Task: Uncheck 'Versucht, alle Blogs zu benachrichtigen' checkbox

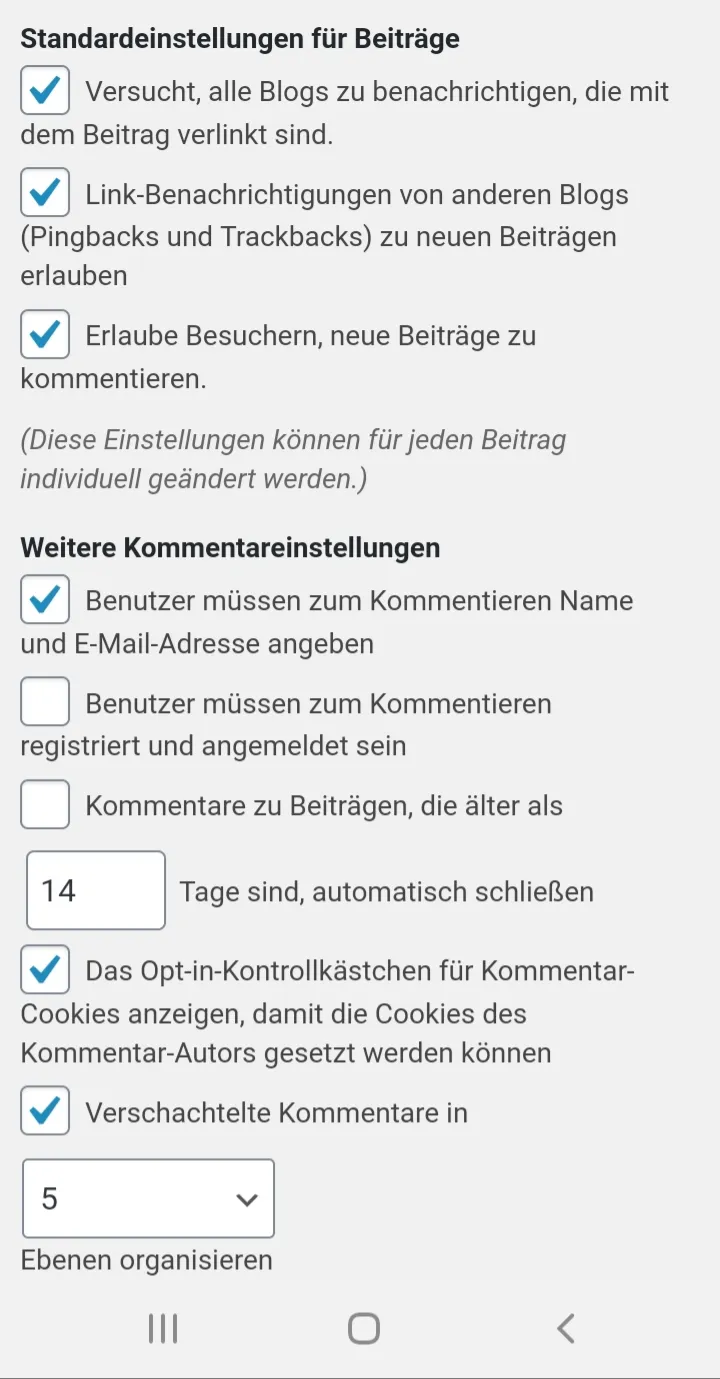Action: [x=45, y=92]
